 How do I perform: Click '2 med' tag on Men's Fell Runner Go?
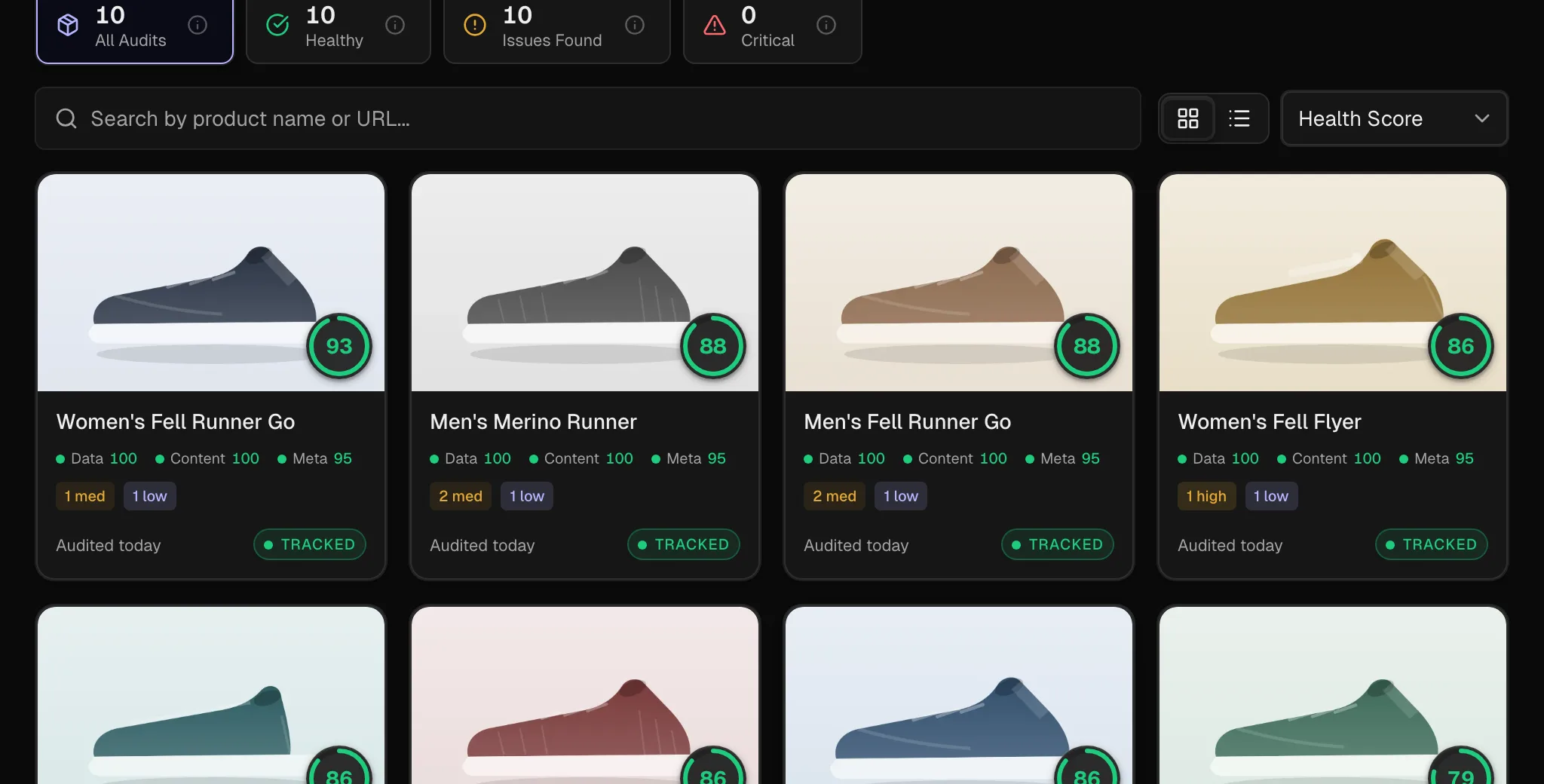point(835,496)
